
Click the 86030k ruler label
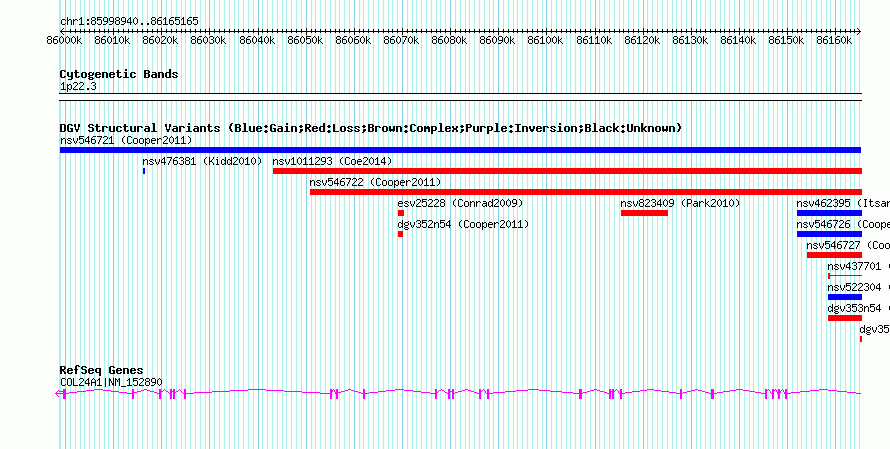[x=209, y=41]
